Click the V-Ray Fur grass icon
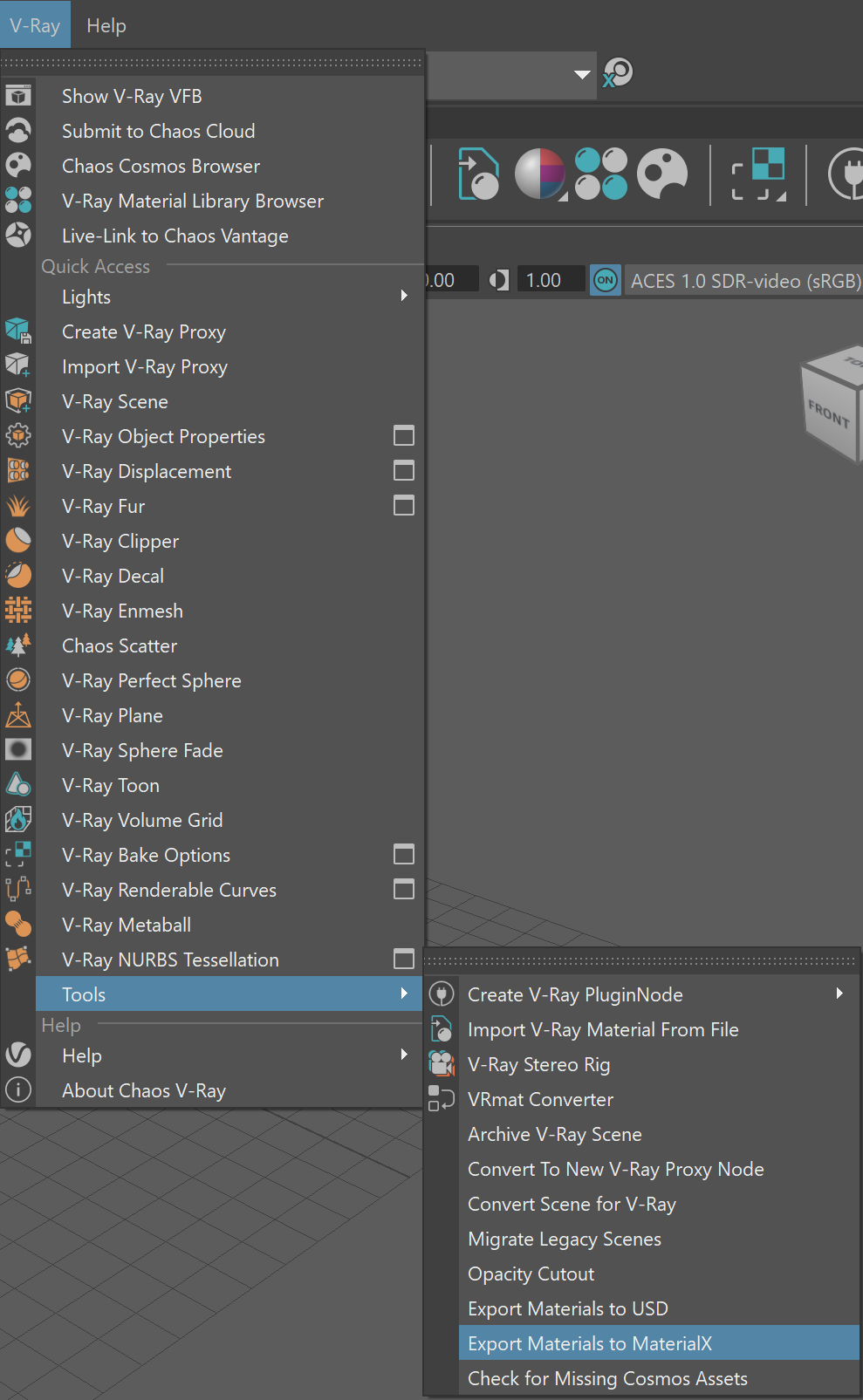The width and height of the screenshot is (863, 1400). click(x=18, y=505)
